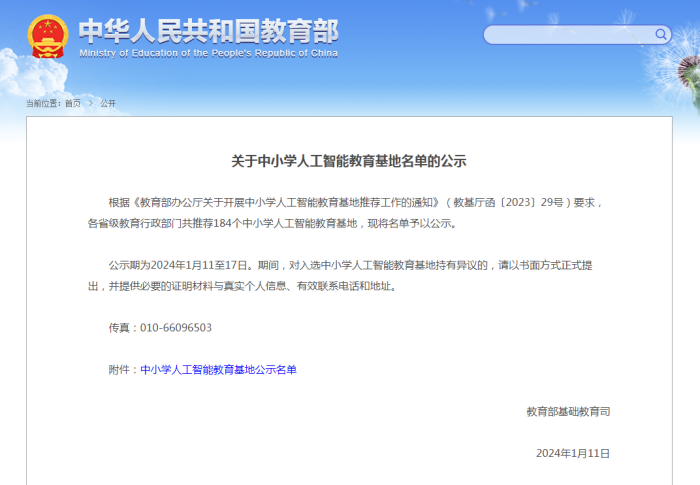The width and height of the screenshot is (700, 485).
Task: Click the publication date 2024年1月11日
Action: 572,453
